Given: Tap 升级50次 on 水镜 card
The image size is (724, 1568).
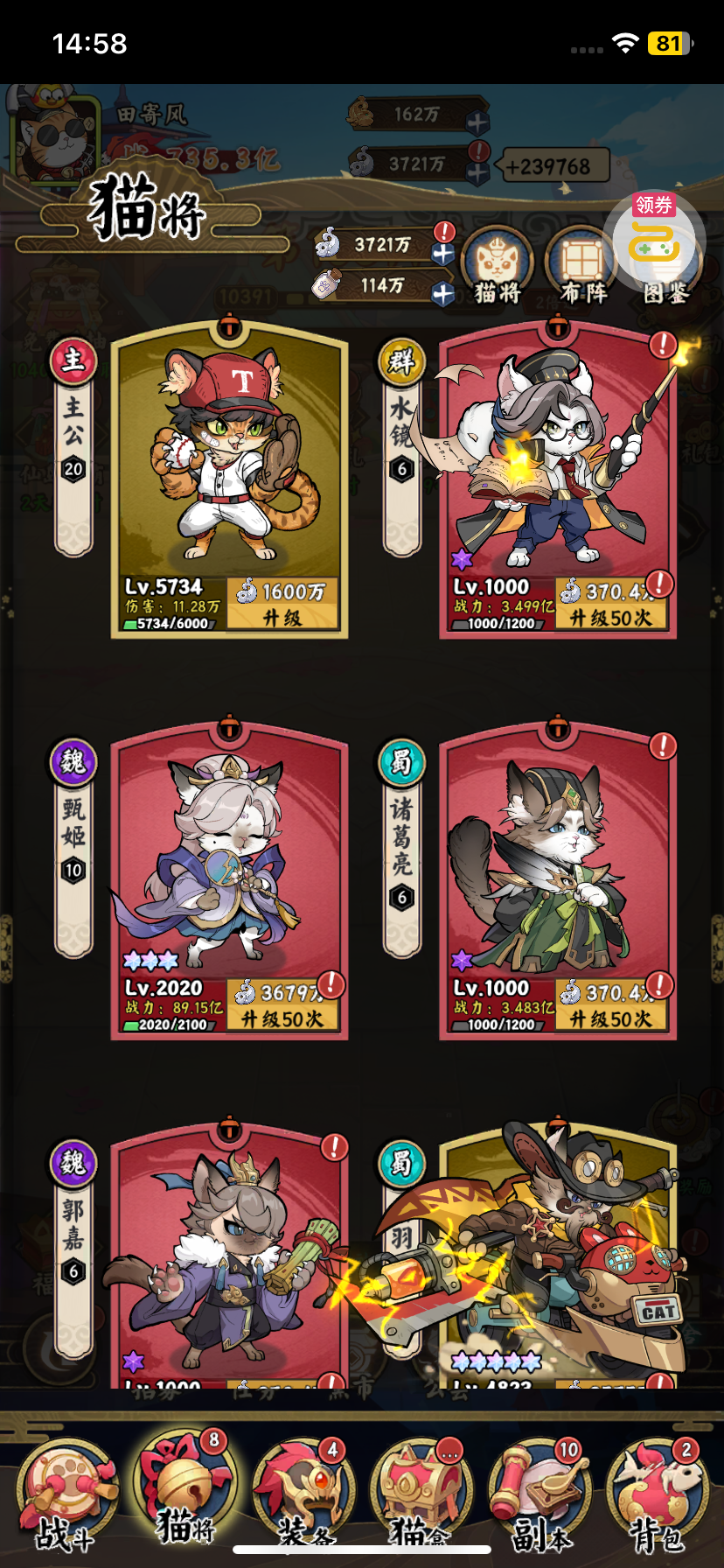Looking at the screenshot, I should 611,603.
